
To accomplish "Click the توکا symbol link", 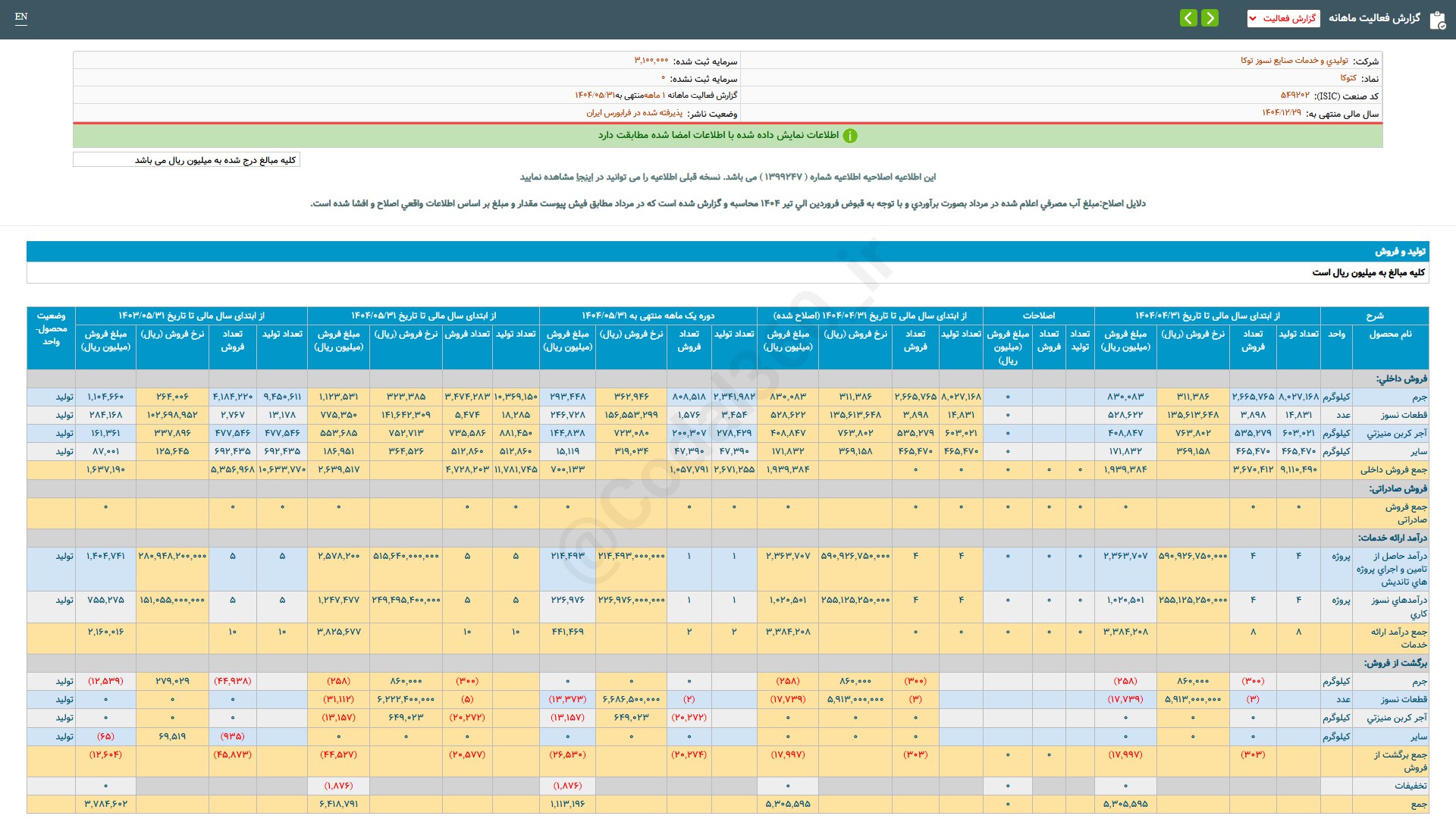I will pos(1348,78).
